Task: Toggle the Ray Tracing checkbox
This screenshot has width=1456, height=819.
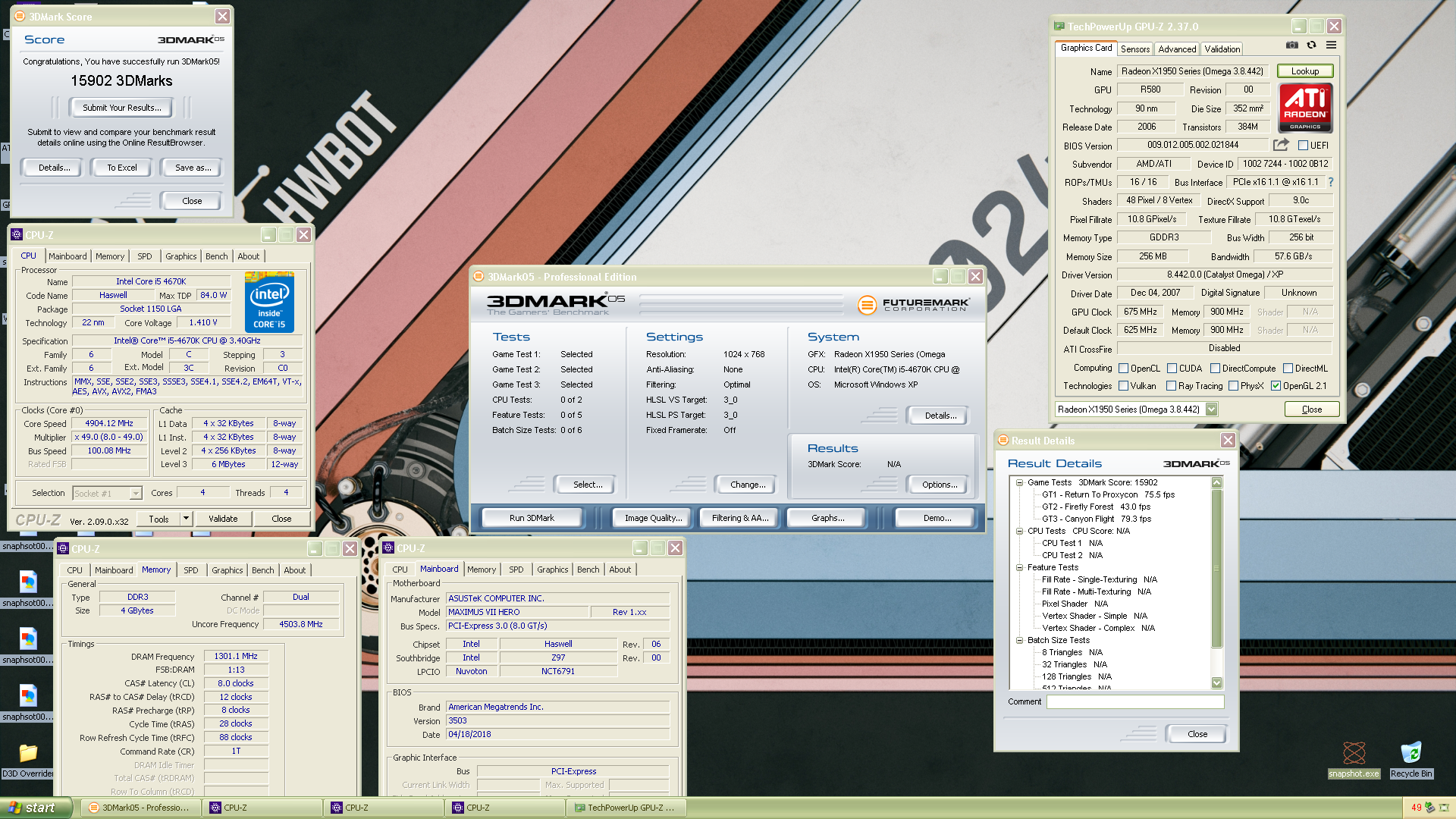Action: (x=1172, y=386)
